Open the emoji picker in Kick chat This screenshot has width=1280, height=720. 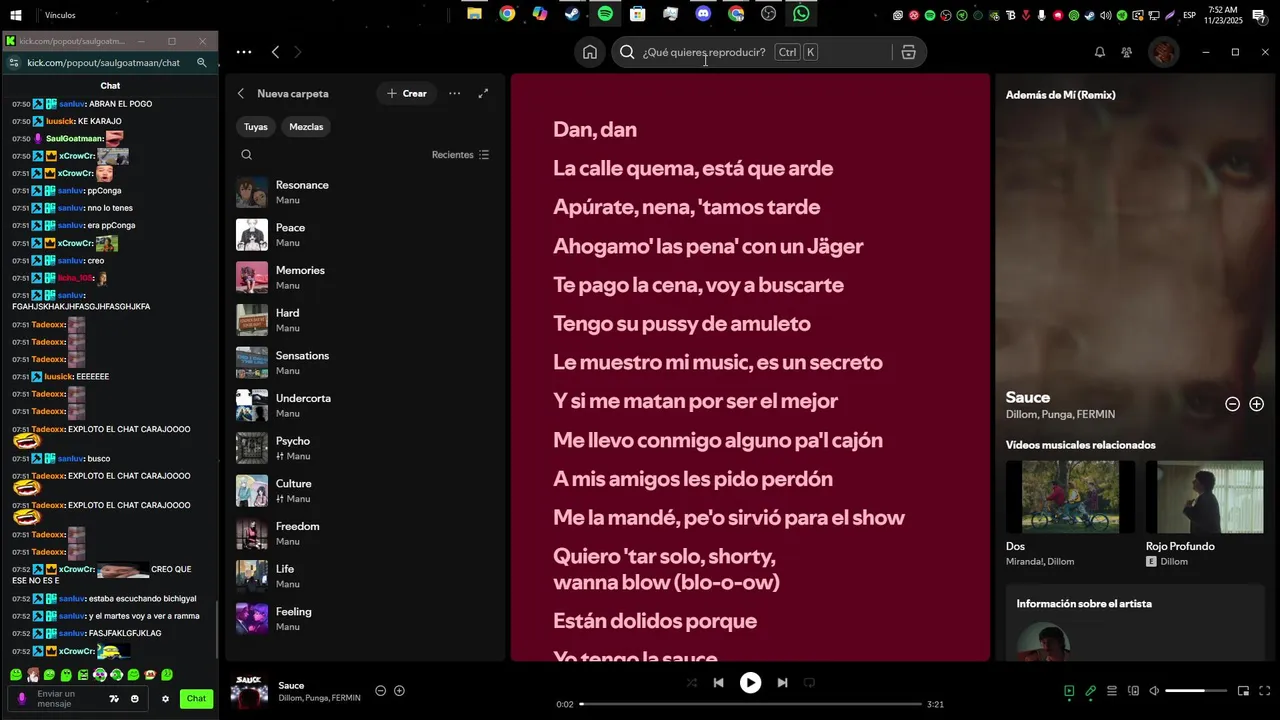(x=135, y=699)
